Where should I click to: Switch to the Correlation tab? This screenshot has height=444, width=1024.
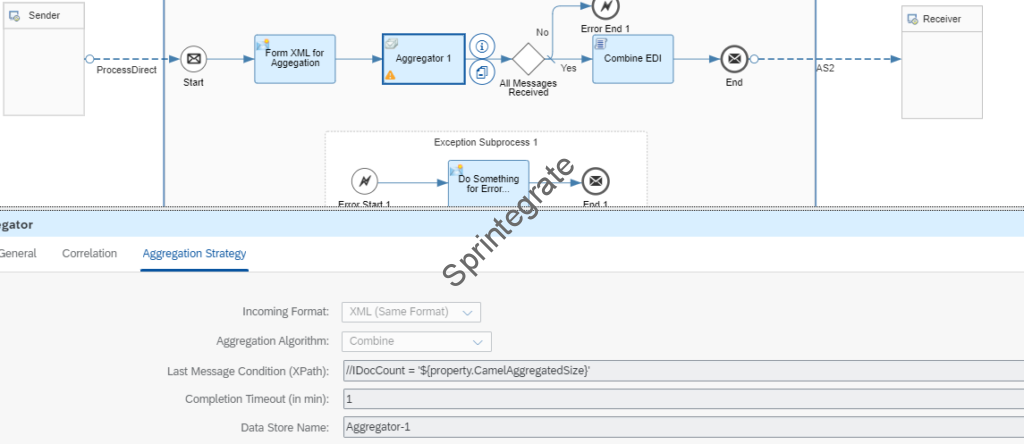coord(89,254)
